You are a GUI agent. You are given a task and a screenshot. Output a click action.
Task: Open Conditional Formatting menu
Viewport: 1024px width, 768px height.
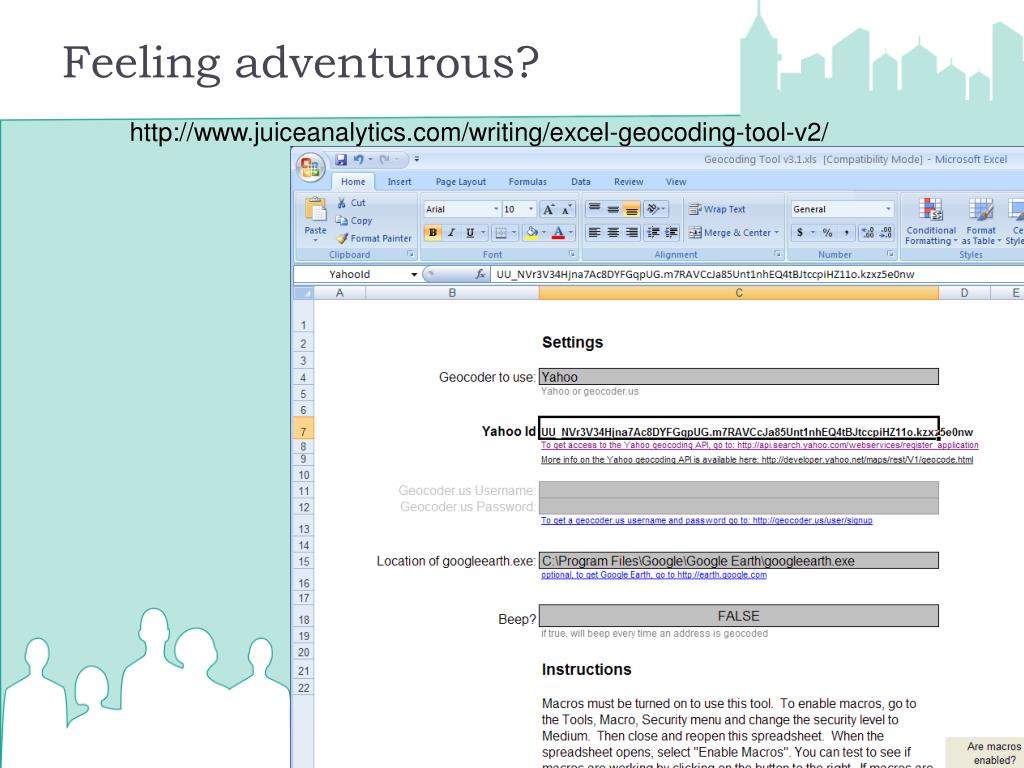pos(931,222)
